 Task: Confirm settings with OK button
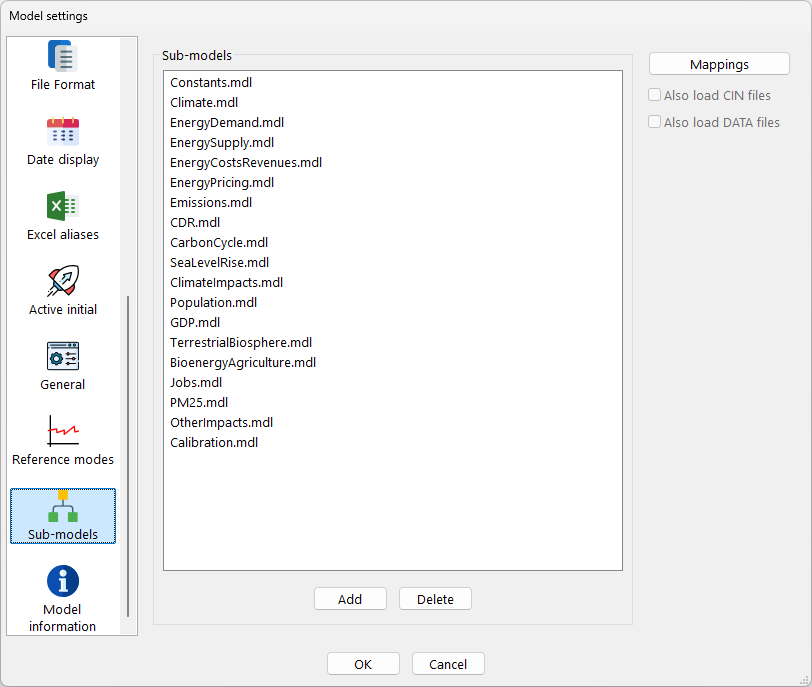[x=363, y=664]
